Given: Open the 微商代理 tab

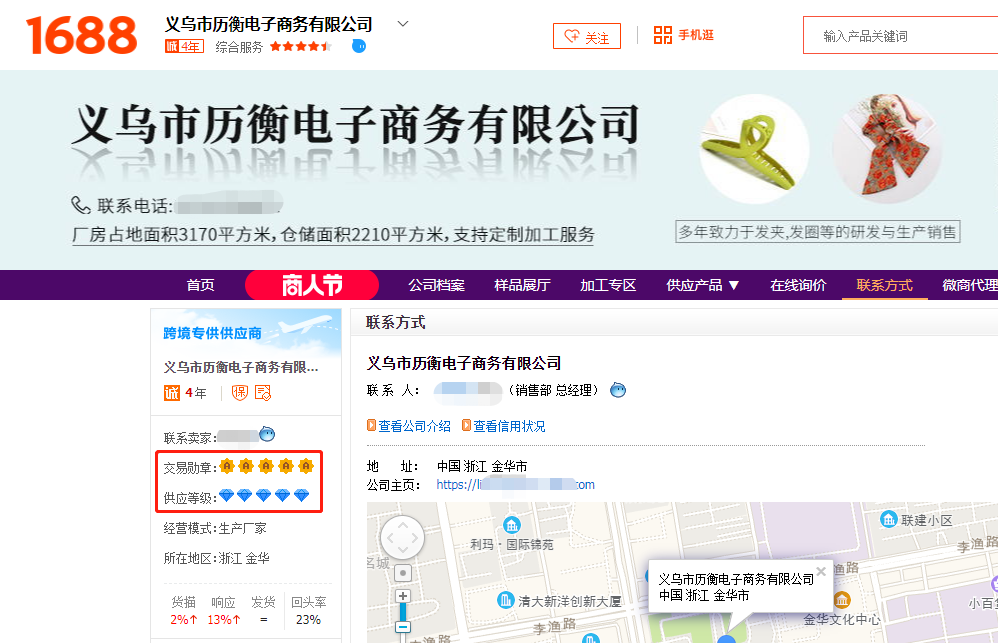Looking at the screenshot, I should pyautogui.click(x=969, y=285).
